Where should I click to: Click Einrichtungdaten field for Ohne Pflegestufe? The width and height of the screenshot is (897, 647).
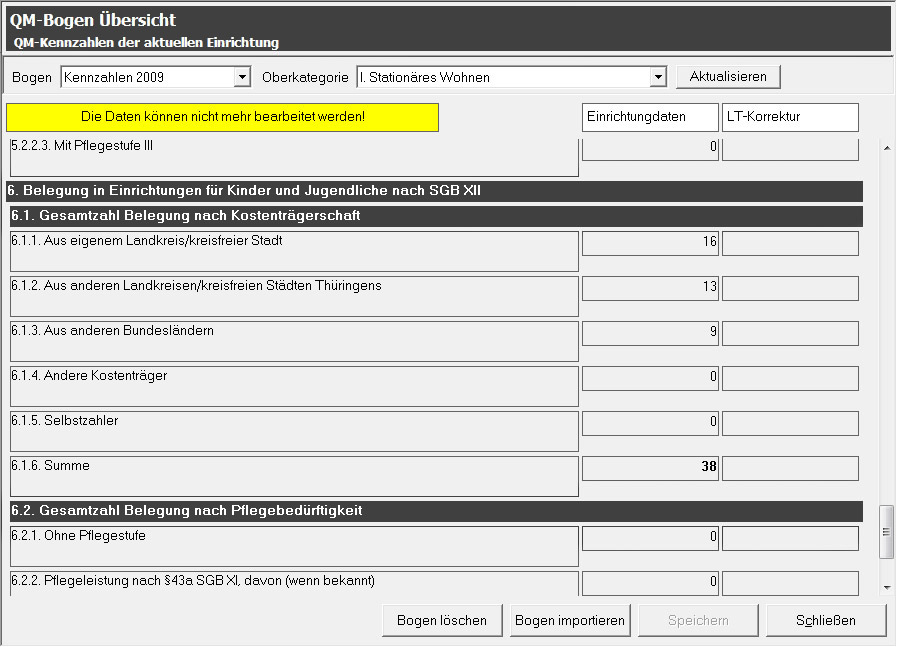coord(650,538)
